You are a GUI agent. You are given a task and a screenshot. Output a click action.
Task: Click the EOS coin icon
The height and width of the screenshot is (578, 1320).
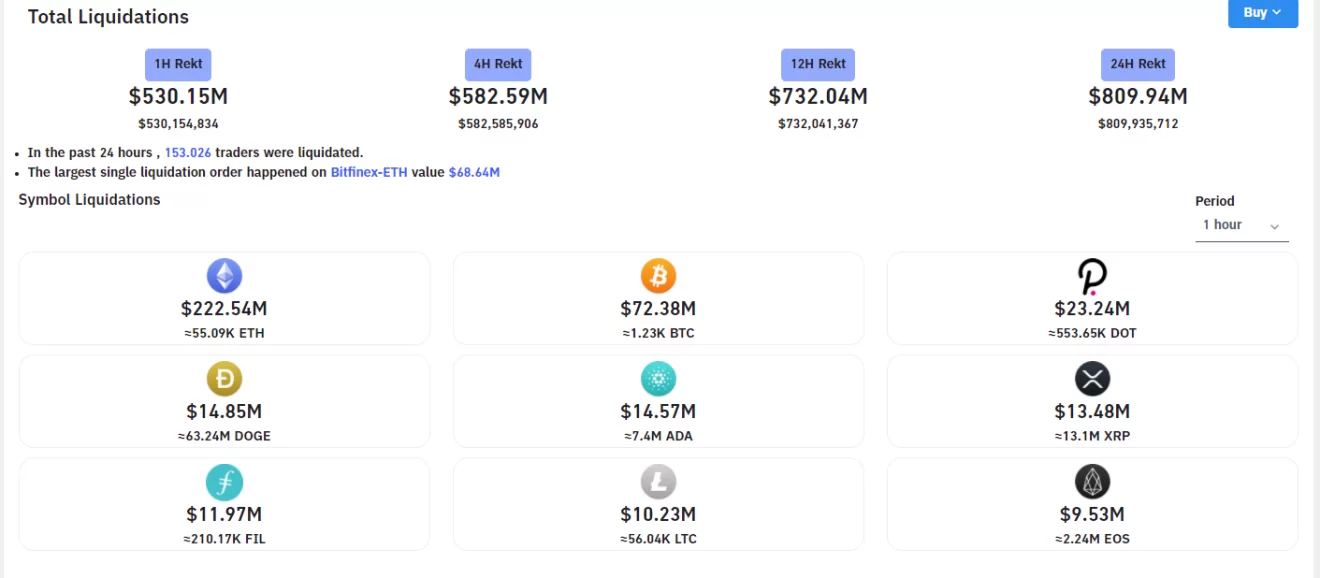tap(1092, 483)
